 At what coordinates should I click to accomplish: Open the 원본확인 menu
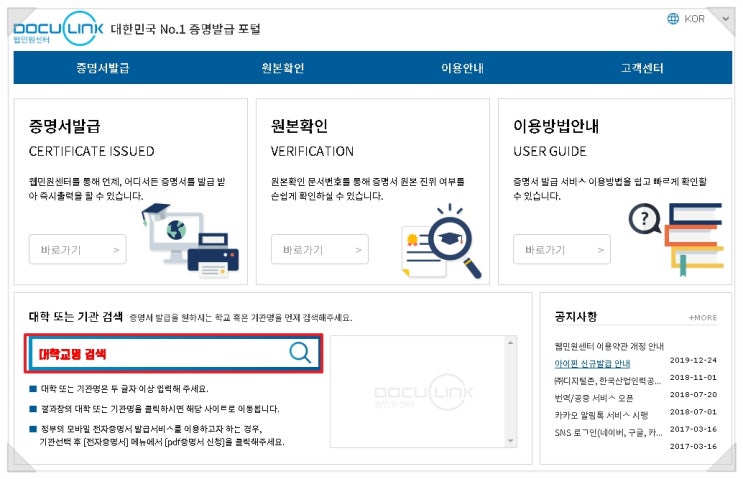pyautogui.click(x=283, y=68)
